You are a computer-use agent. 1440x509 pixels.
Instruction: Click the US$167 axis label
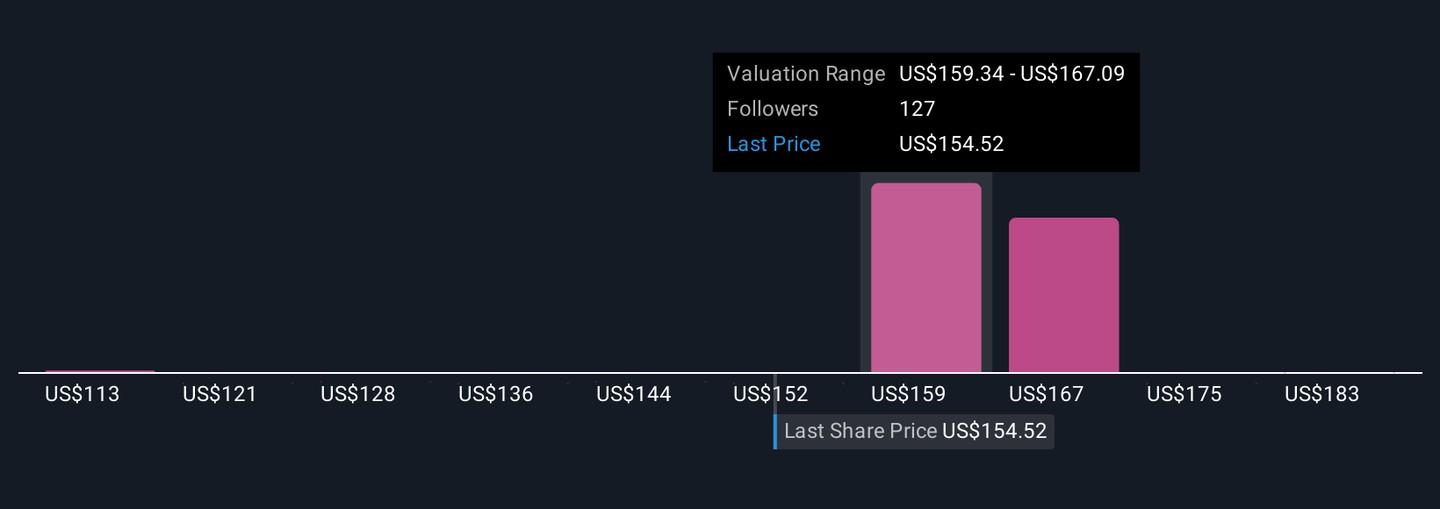coord(1046,394)
